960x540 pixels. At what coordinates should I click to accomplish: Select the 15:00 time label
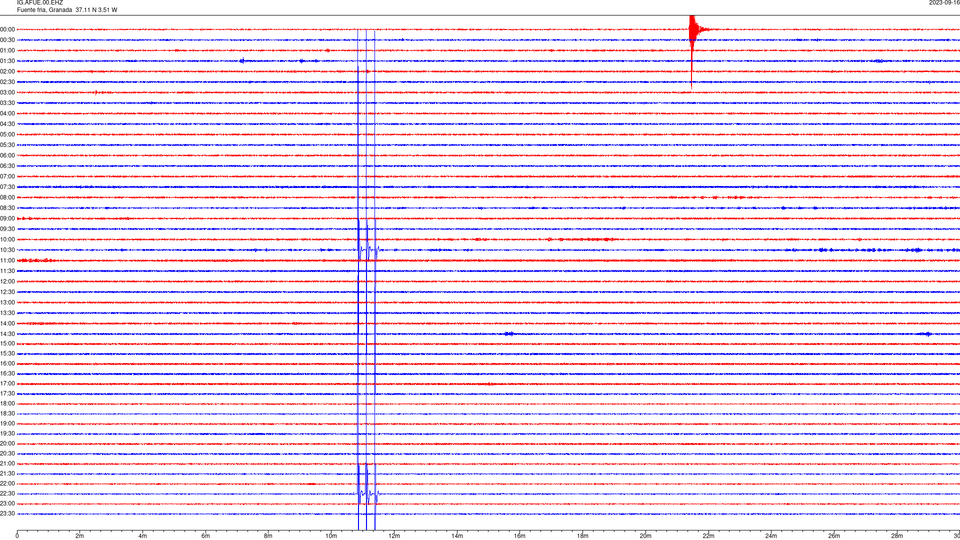pyautogui.click(x=7, y=343)
